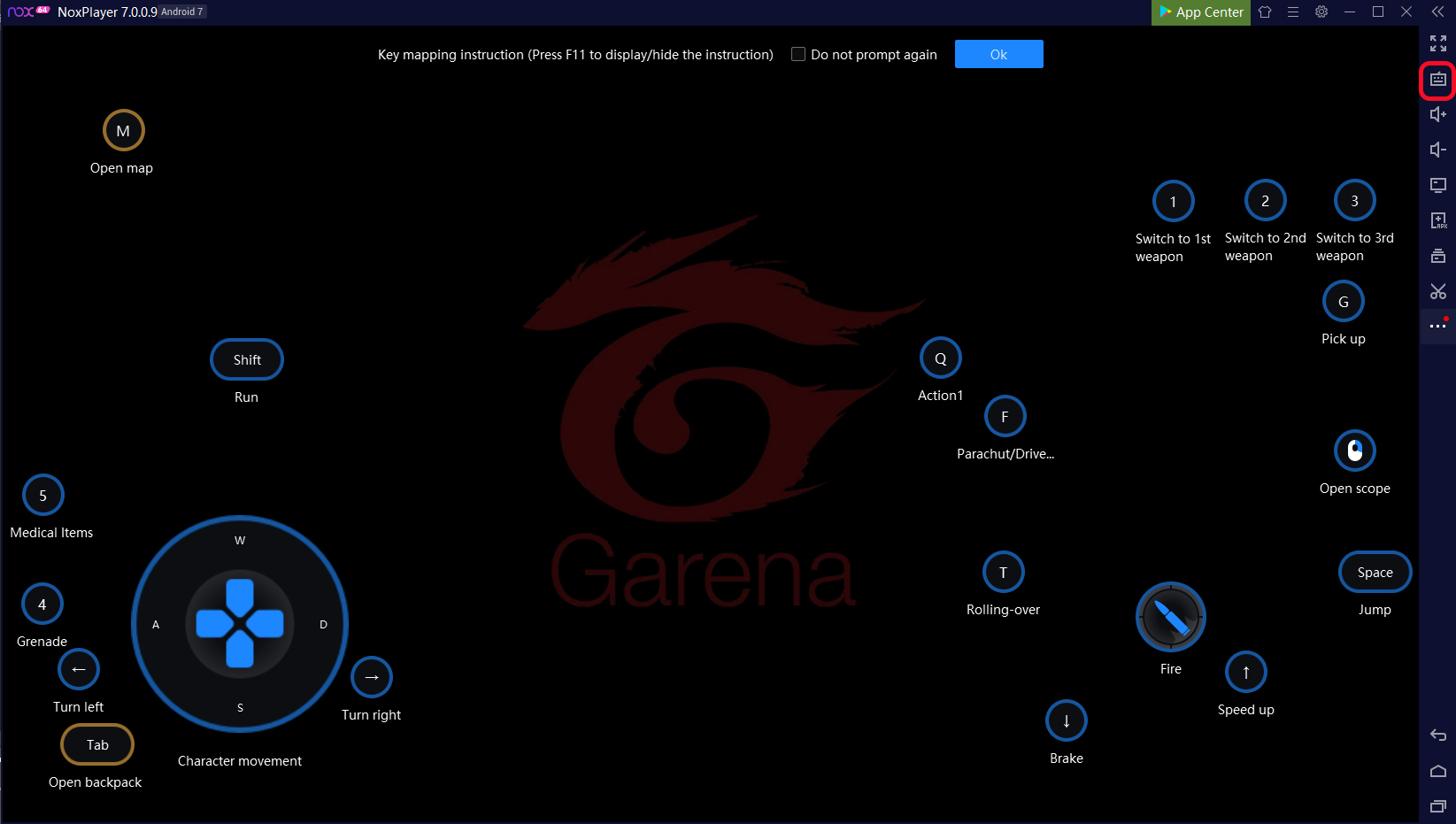The image size is (1456, 824).
Task: Minimize the NoxPlayer window
Action: 1350,12
